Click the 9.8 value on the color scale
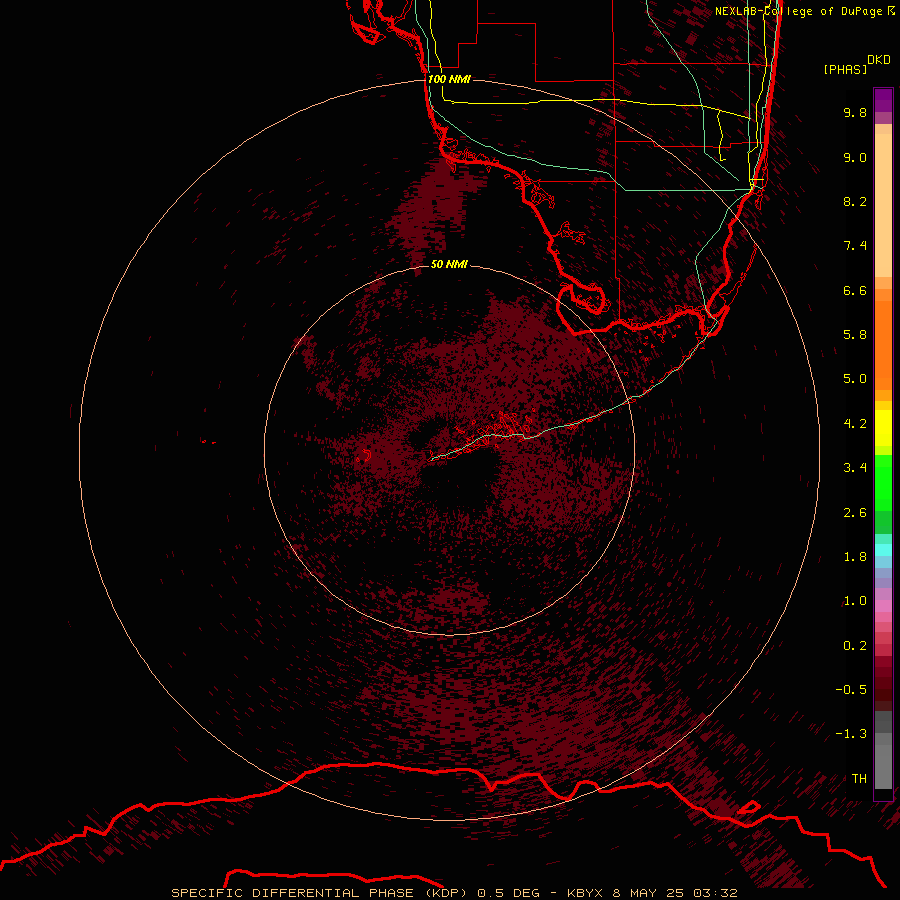900x900 pixels. (x=855, y=112)
